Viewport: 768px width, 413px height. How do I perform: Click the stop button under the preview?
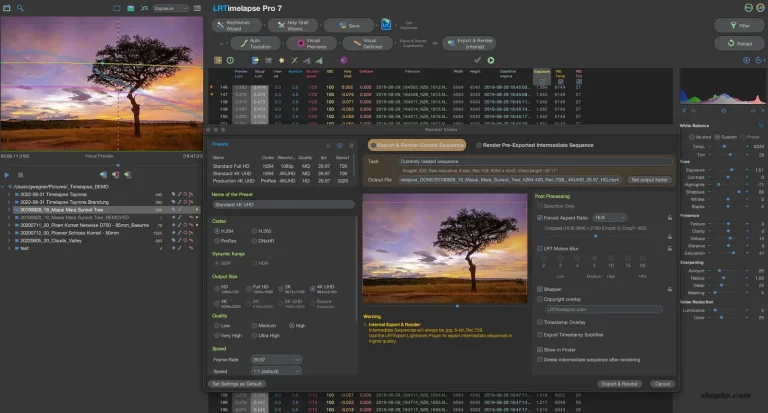21,175
